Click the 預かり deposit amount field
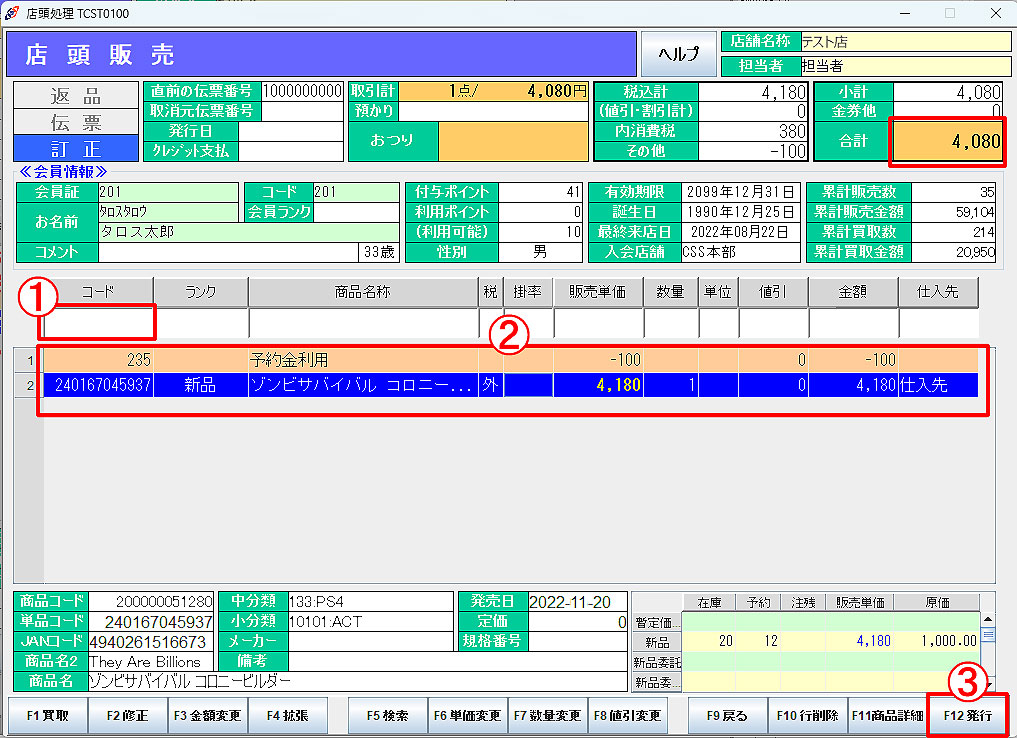The height and width of the screenshot is (738, 1017). coord(493,111)
